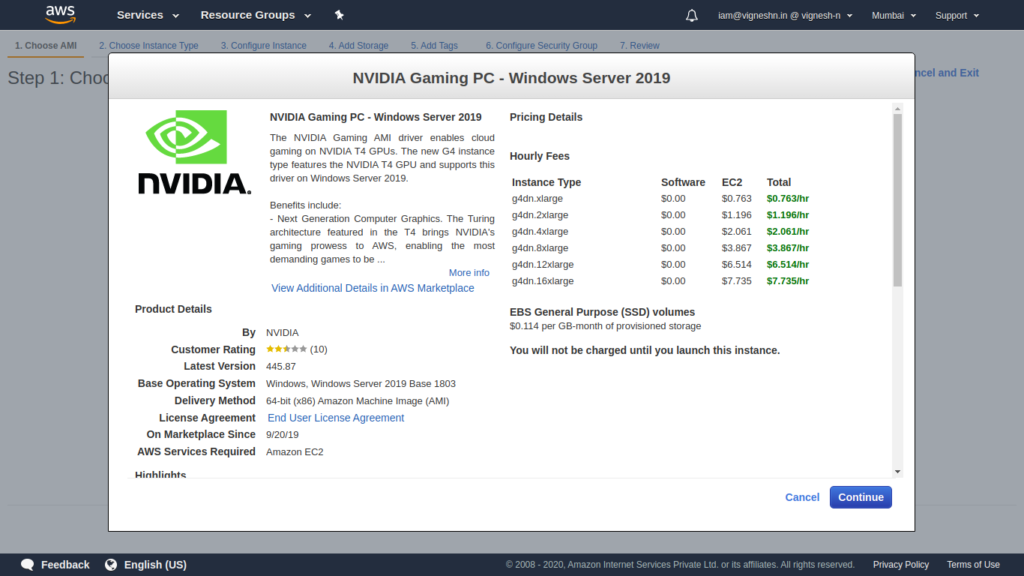The image size is (1024, 576).
Task: Click the g4dn.12xlarge instance type row
Action: tap(660, 264)
